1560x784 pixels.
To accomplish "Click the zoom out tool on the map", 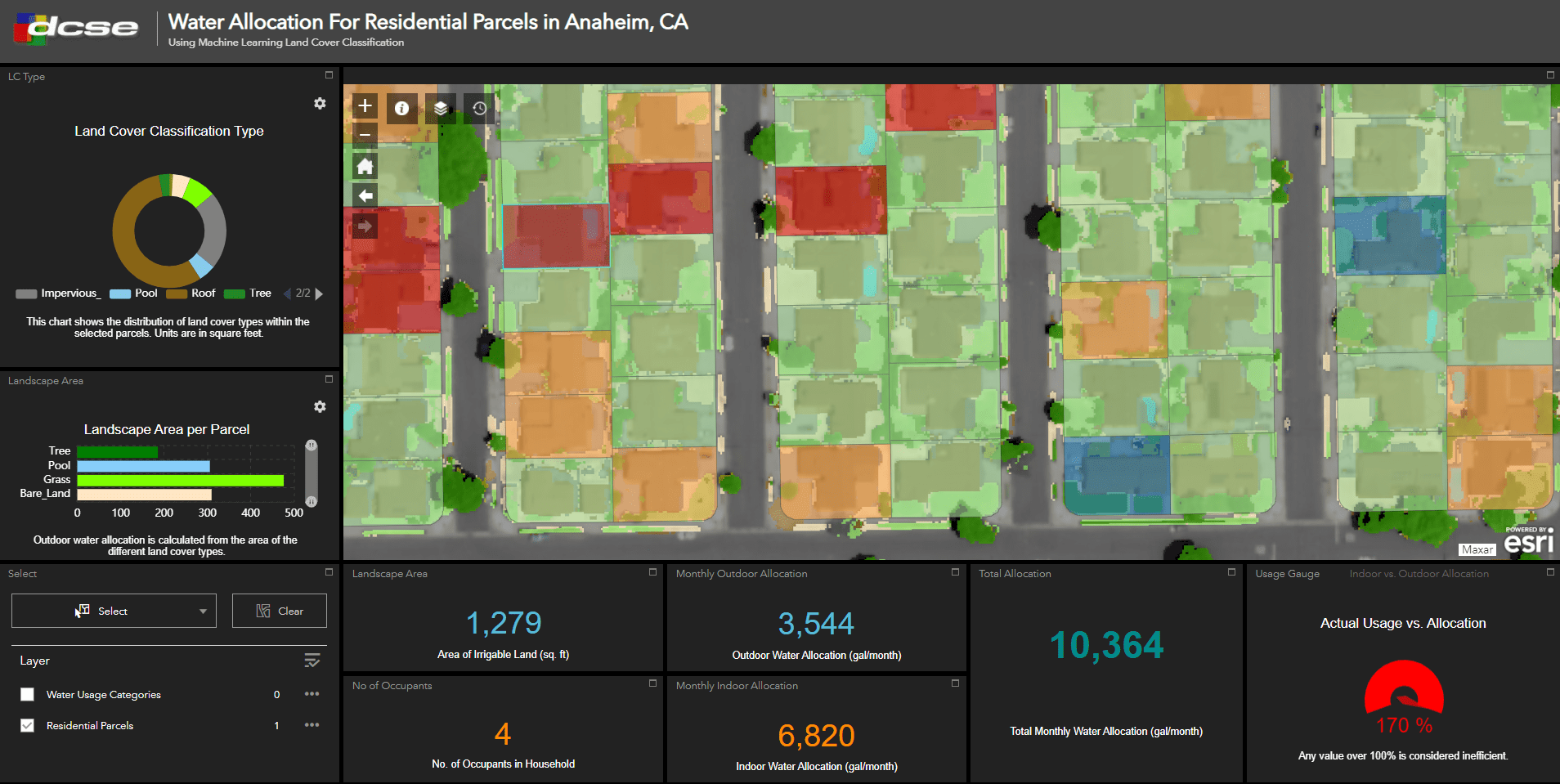I will tap(364, 134).
